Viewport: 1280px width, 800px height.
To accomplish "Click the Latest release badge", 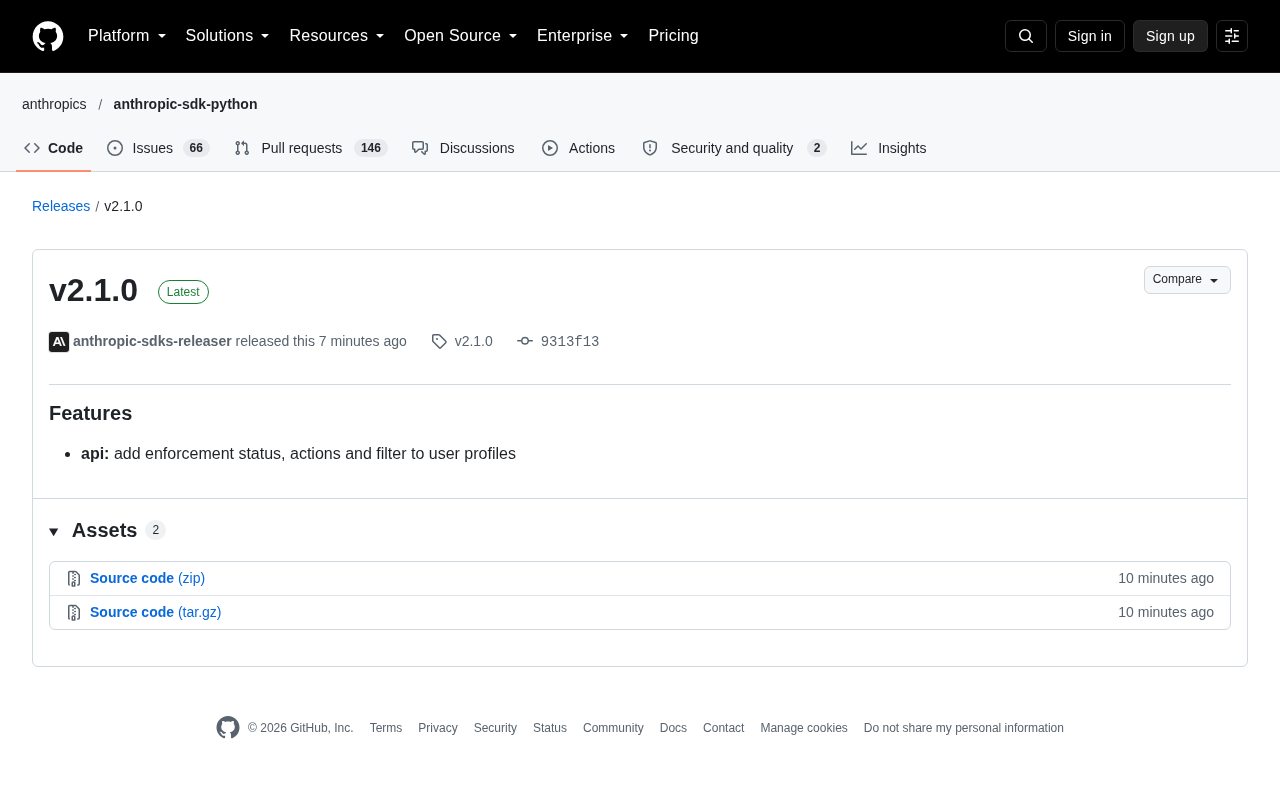I will pyautogui.click(x=183, y=292).
